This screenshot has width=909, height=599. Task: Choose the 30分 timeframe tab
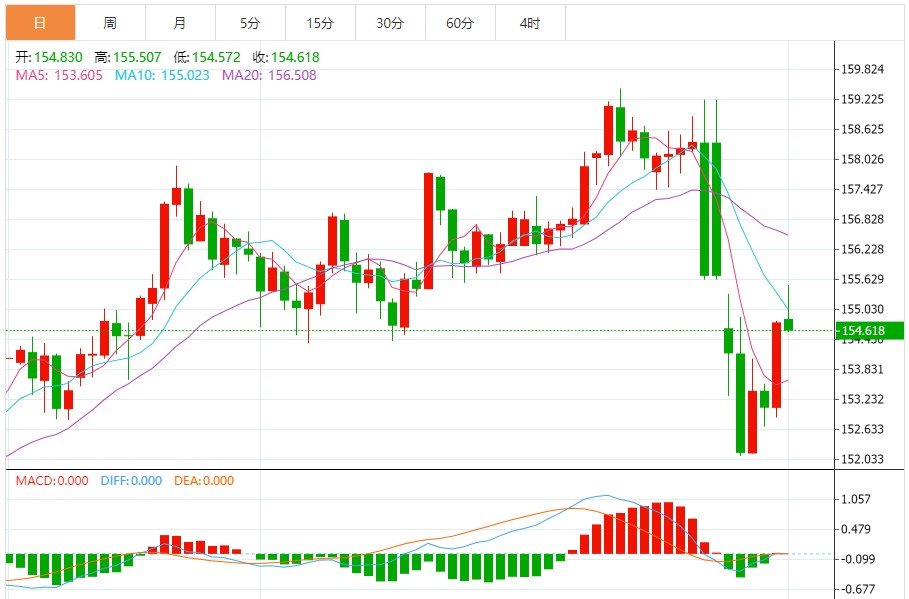(x=390, y=22)
